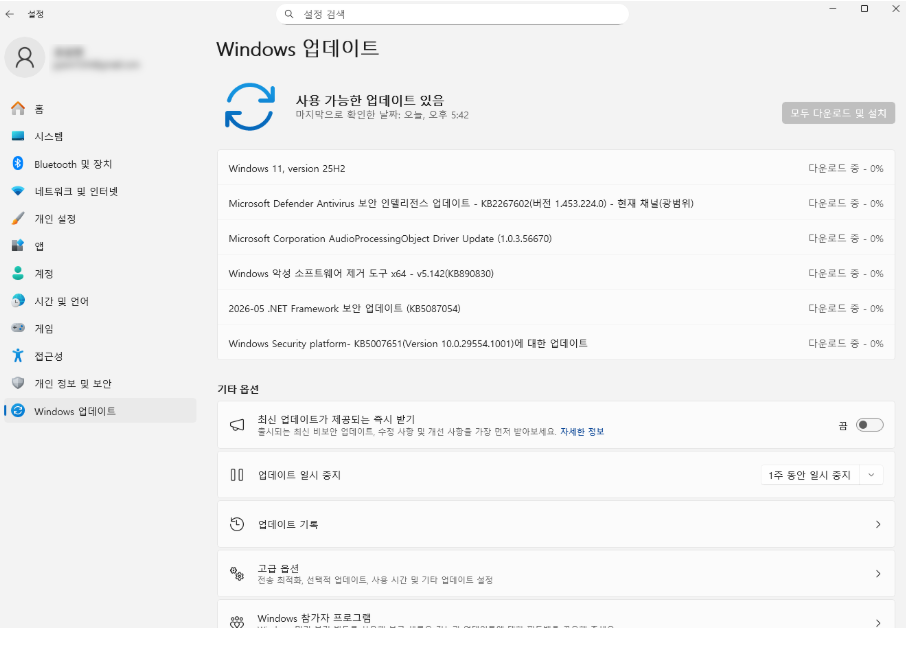Click the large blue update sync icon
The width and height of the screenshot is (906, 651).
250,107
